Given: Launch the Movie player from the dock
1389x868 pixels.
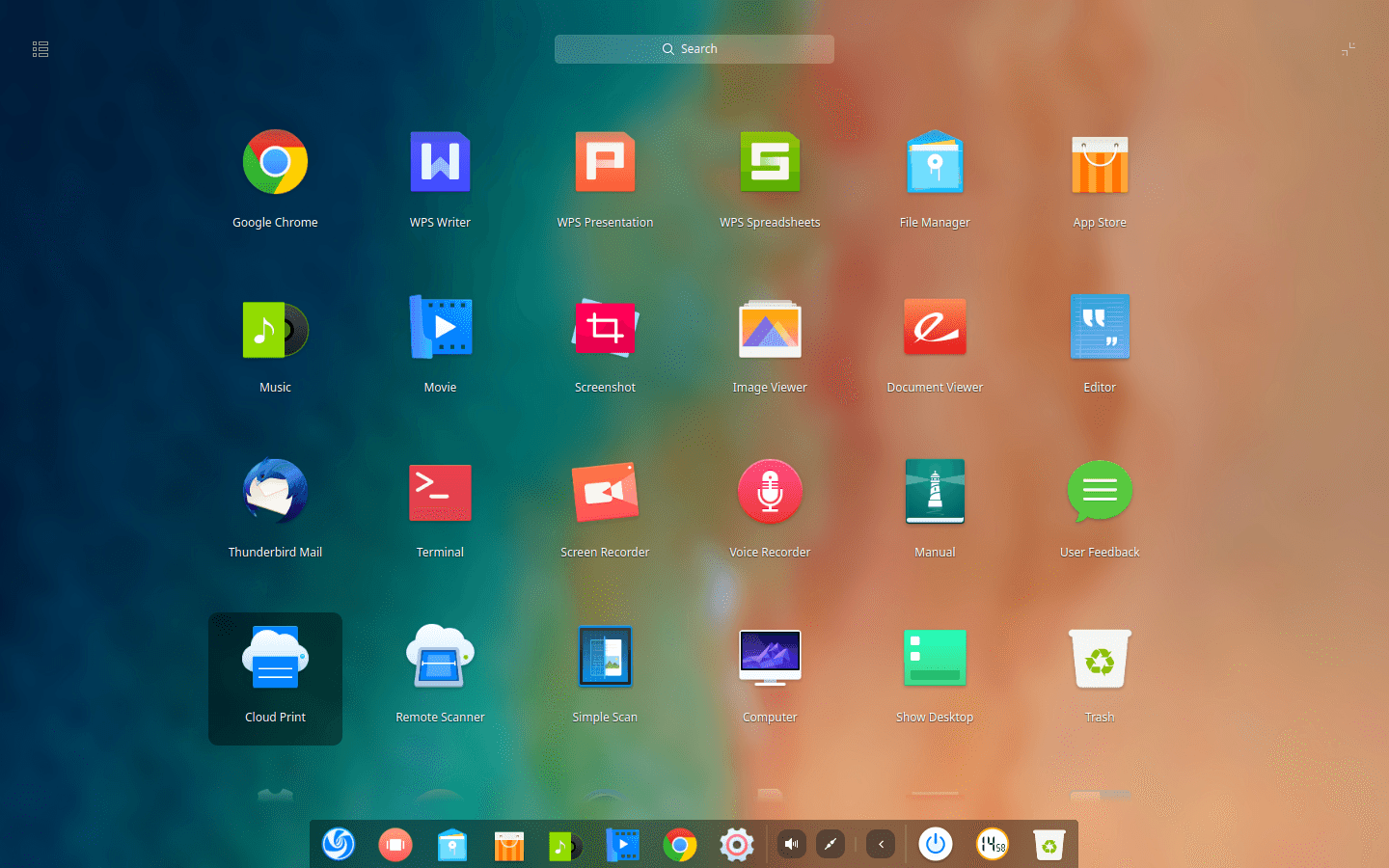Looking at the screenshot, I should tap(622, 844).
